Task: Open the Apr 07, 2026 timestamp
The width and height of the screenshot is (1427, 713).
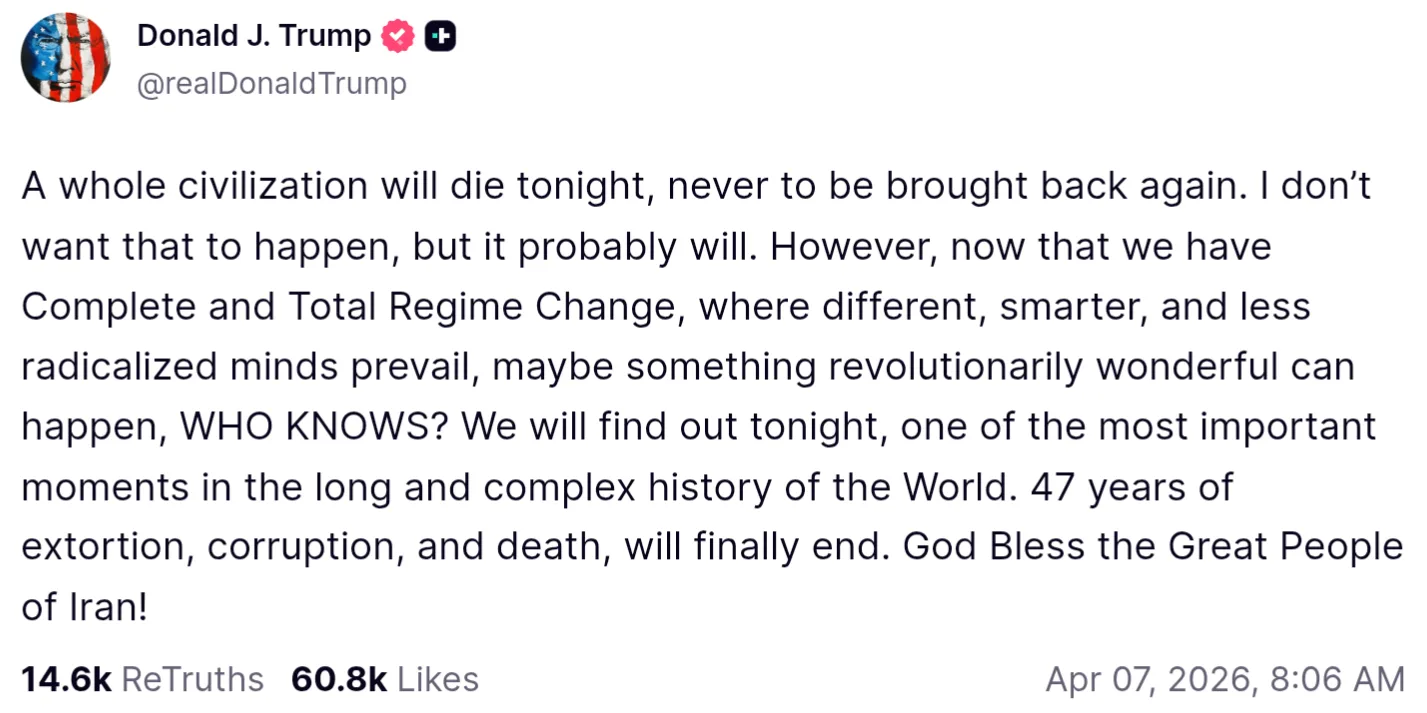Action: coord(1225,679)
